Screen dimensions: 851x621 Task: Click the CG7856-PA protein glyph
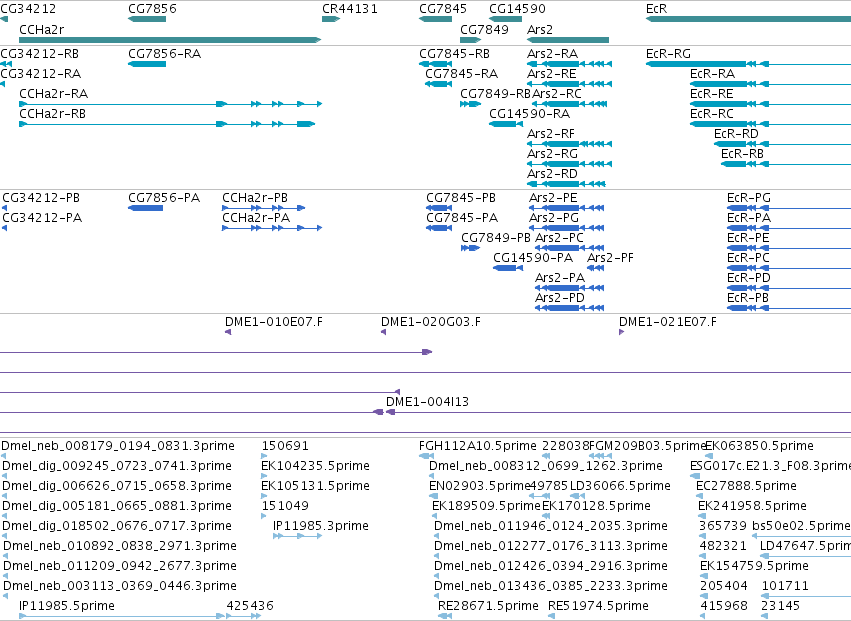click(x=145, y=208)
